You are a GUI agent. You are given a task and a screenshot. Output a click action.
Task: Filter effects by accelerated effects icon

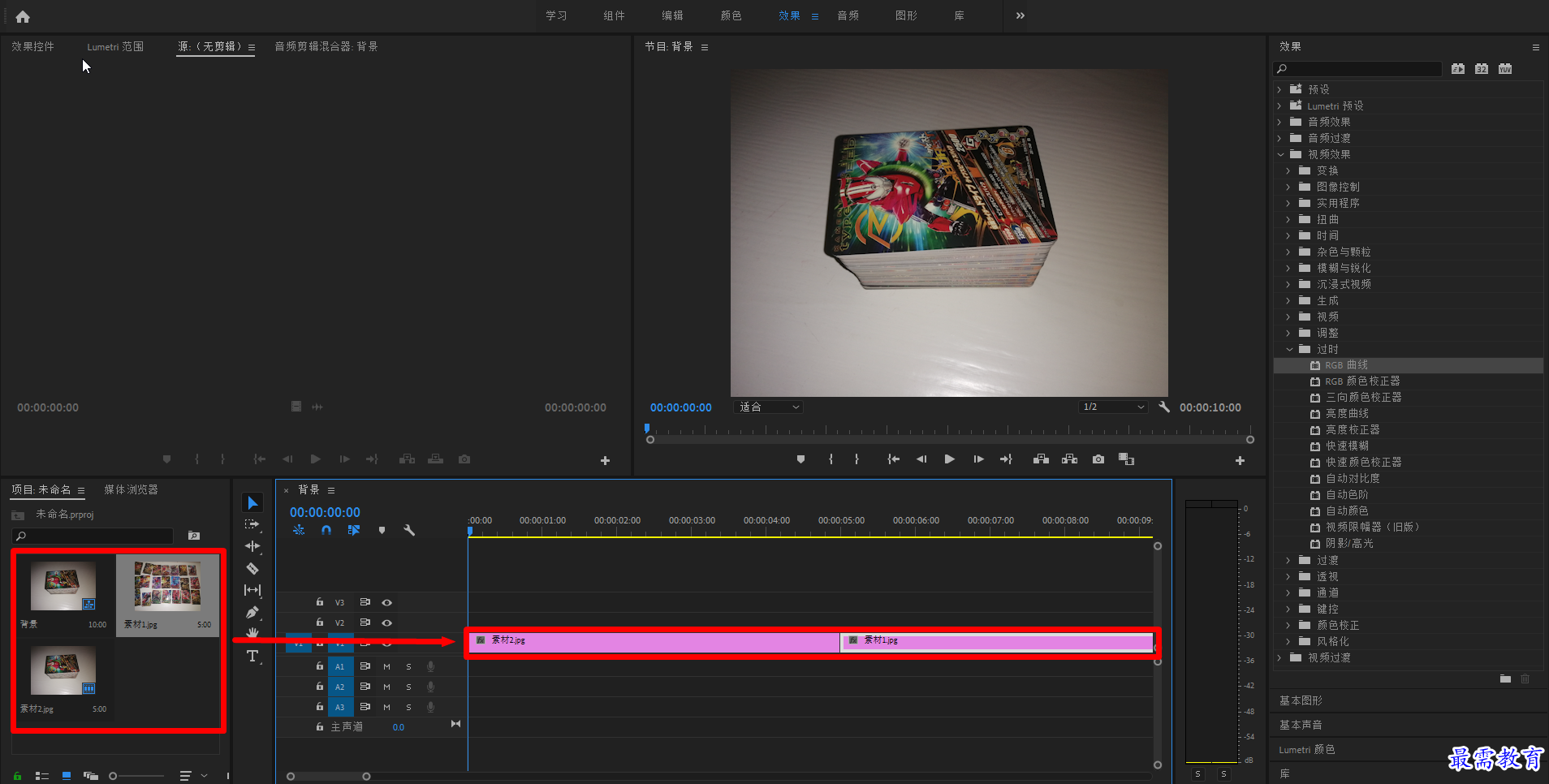point(1458,69)
